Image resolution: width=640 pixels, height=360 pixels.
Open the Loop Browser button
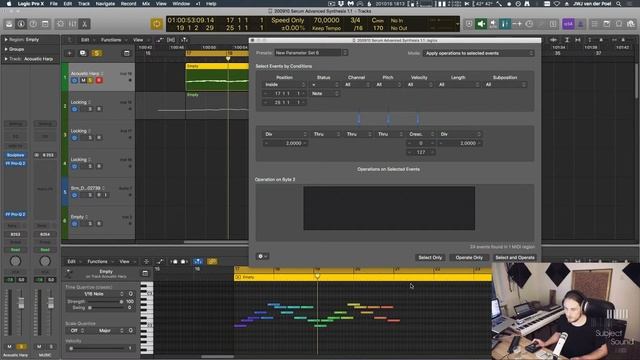coord(619,24)
